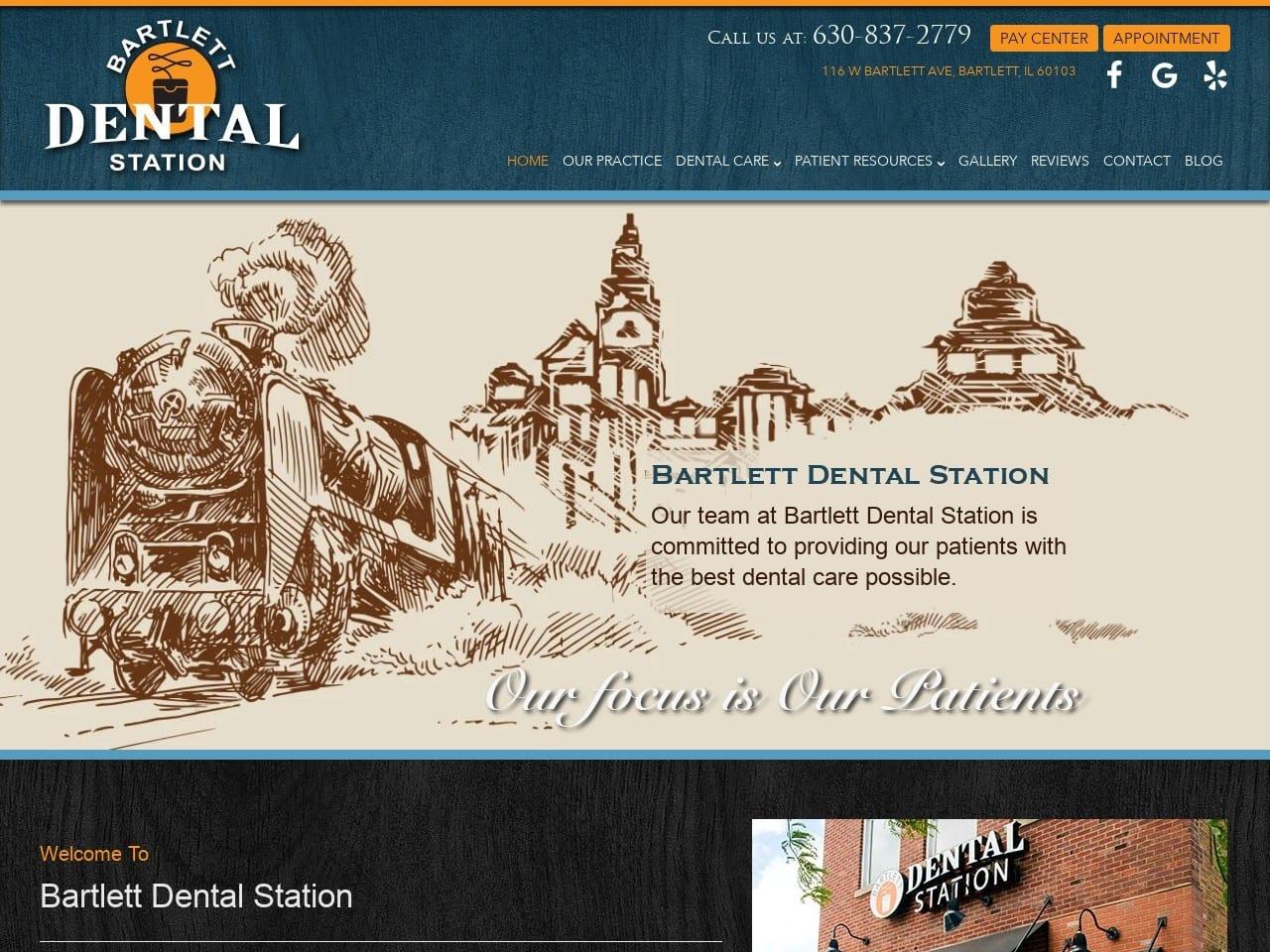This screenshot has height=952, width=1270.
Task: Click the train sketch hero banner
Action: pyautogui.click(x=635, y=476)
